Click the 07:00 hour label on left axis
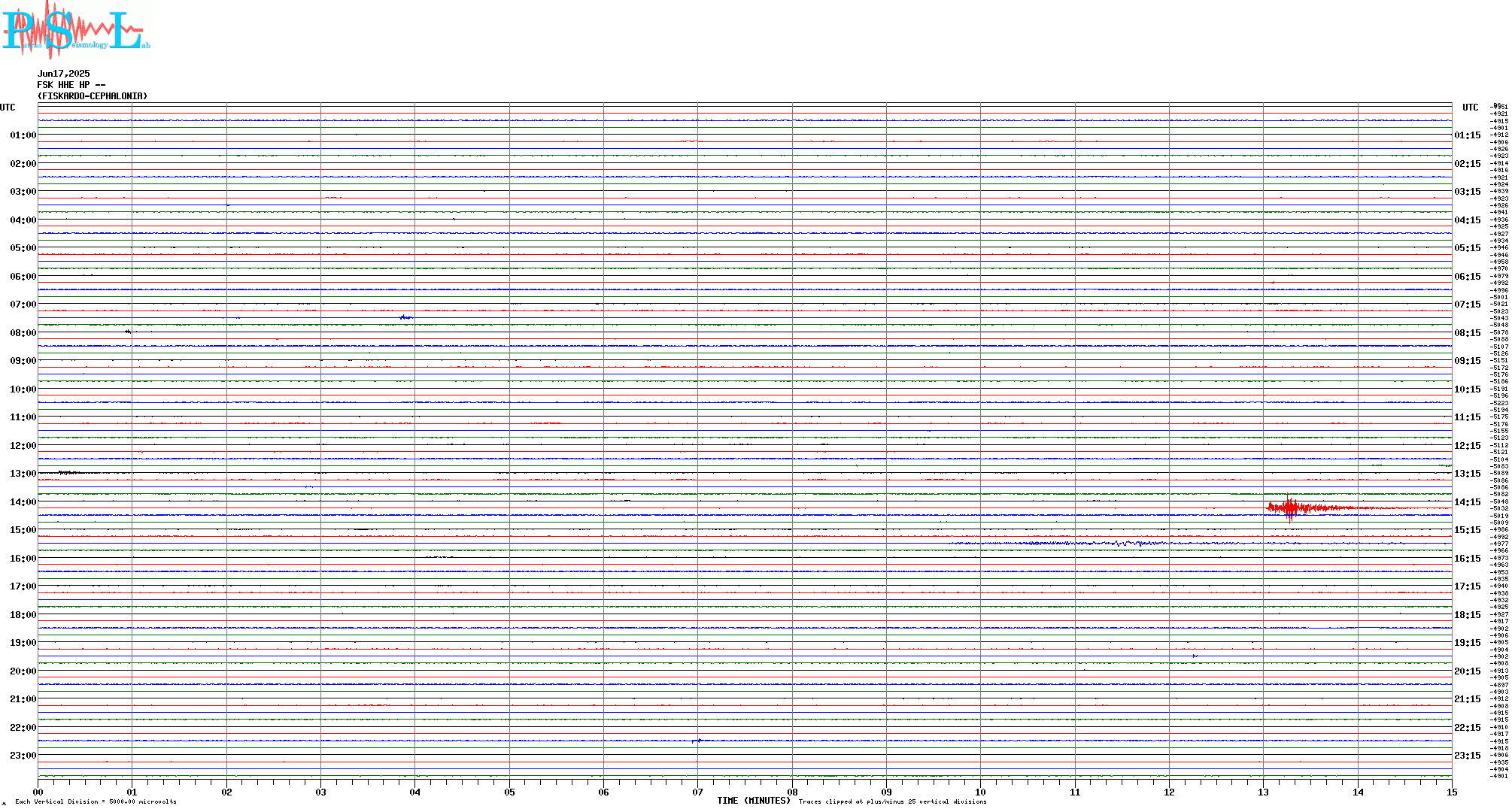The height and width of the screenshot is (812, 1512). coord(23,304)
